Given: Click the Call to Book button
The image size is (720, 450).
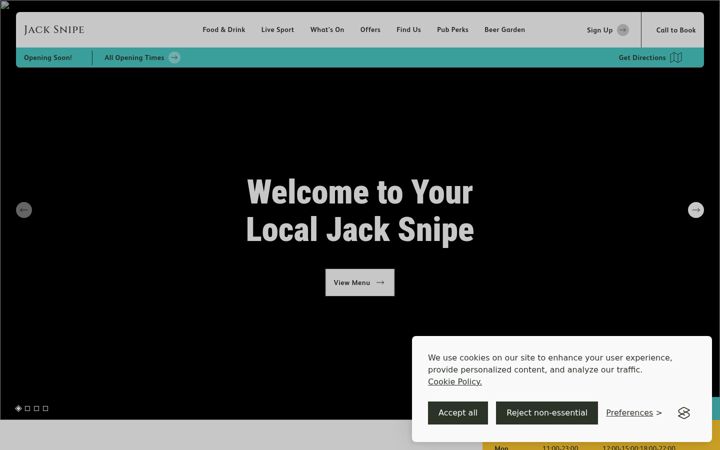Looking at the screenshot, I should [x=675, y=30].
